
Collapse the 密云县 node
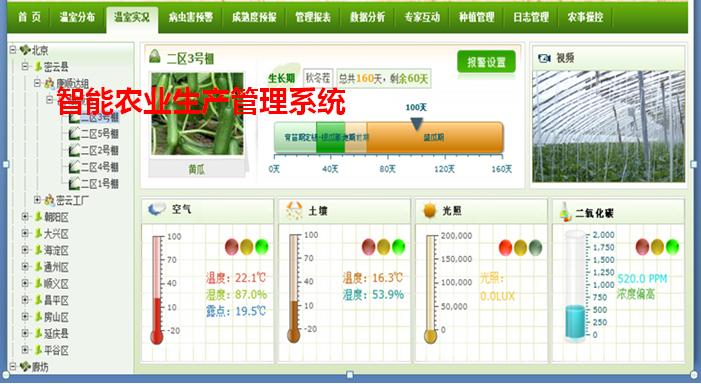25,66
